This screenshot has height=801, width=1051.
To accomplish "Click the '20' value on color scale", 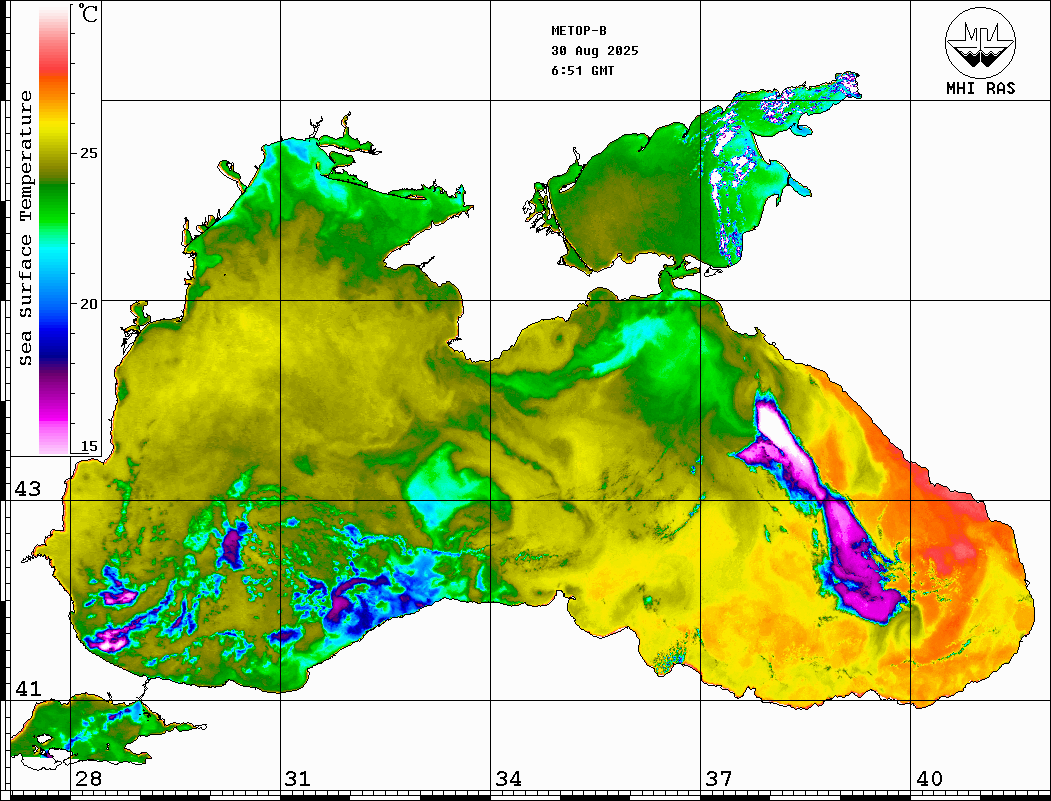I will [88, 304].
